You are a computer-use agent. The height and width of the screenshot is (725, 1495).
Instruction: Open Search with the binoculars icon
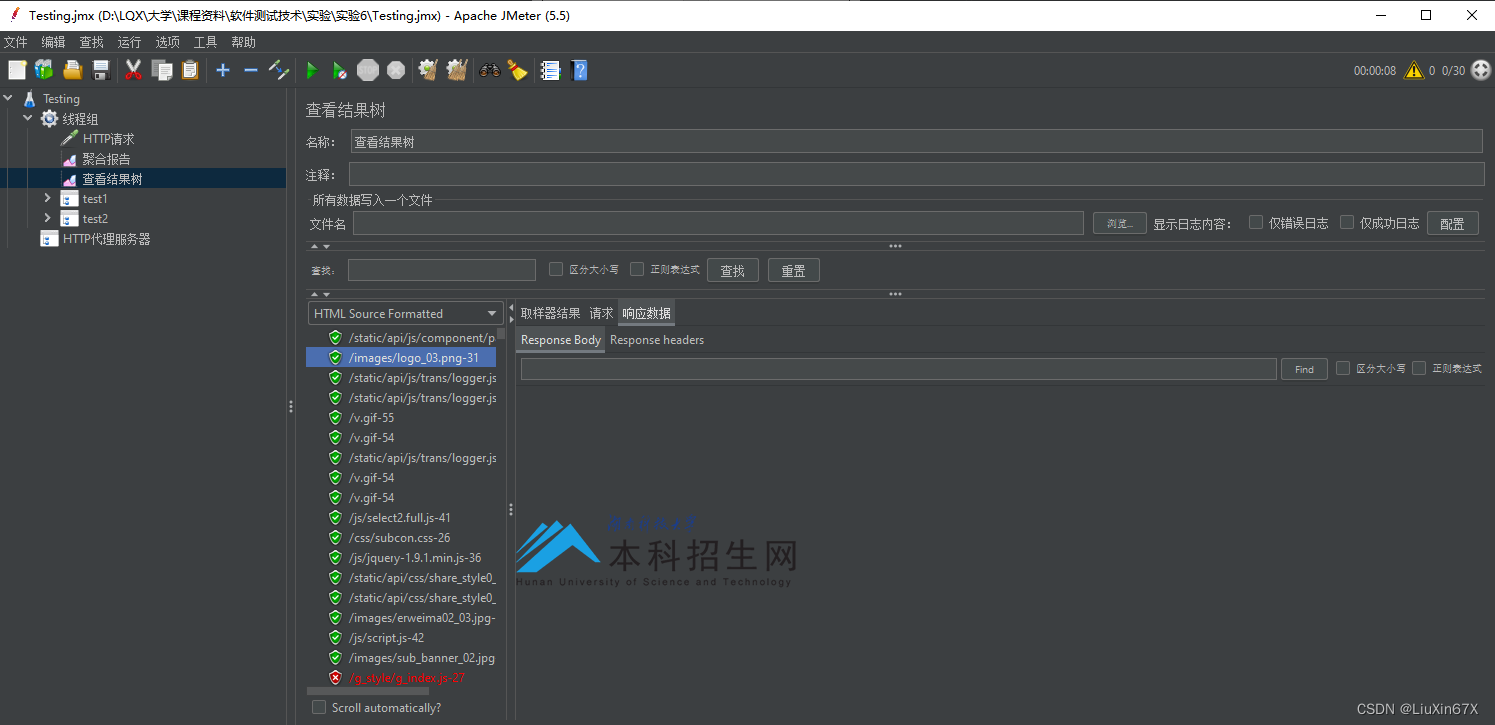pos(489,70)
